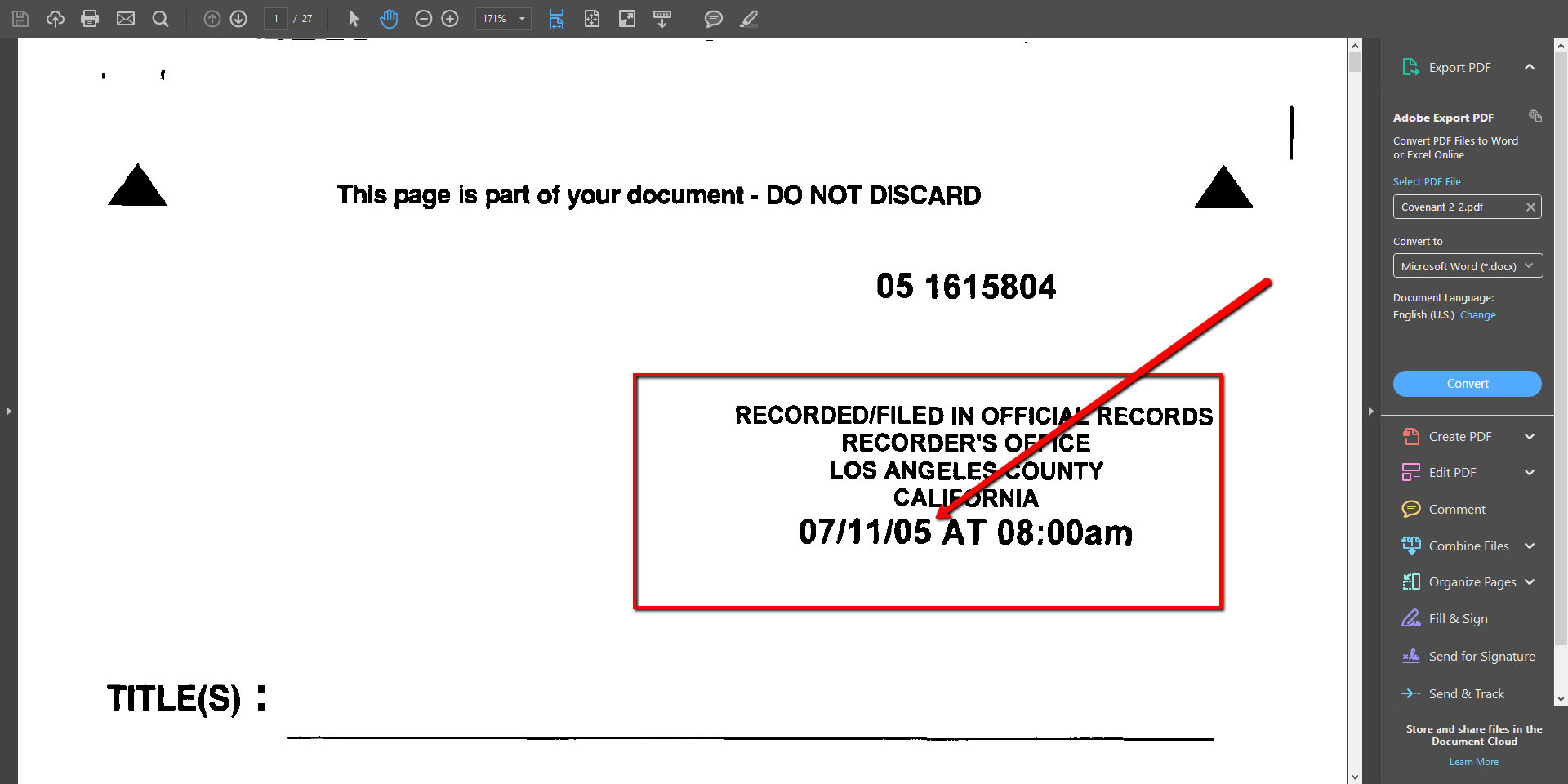Click the zoom in plus icon
1568x784 pixels.
450,19
